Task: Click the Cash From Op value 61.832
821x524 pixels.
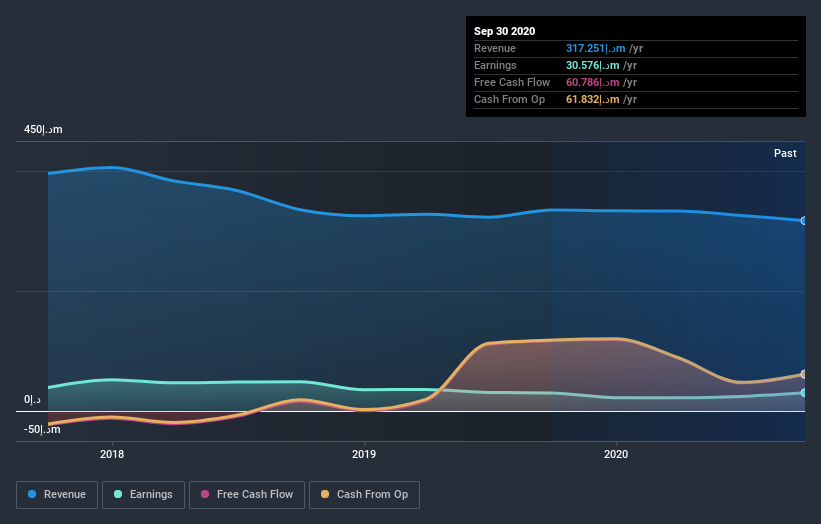Action: 593,99
